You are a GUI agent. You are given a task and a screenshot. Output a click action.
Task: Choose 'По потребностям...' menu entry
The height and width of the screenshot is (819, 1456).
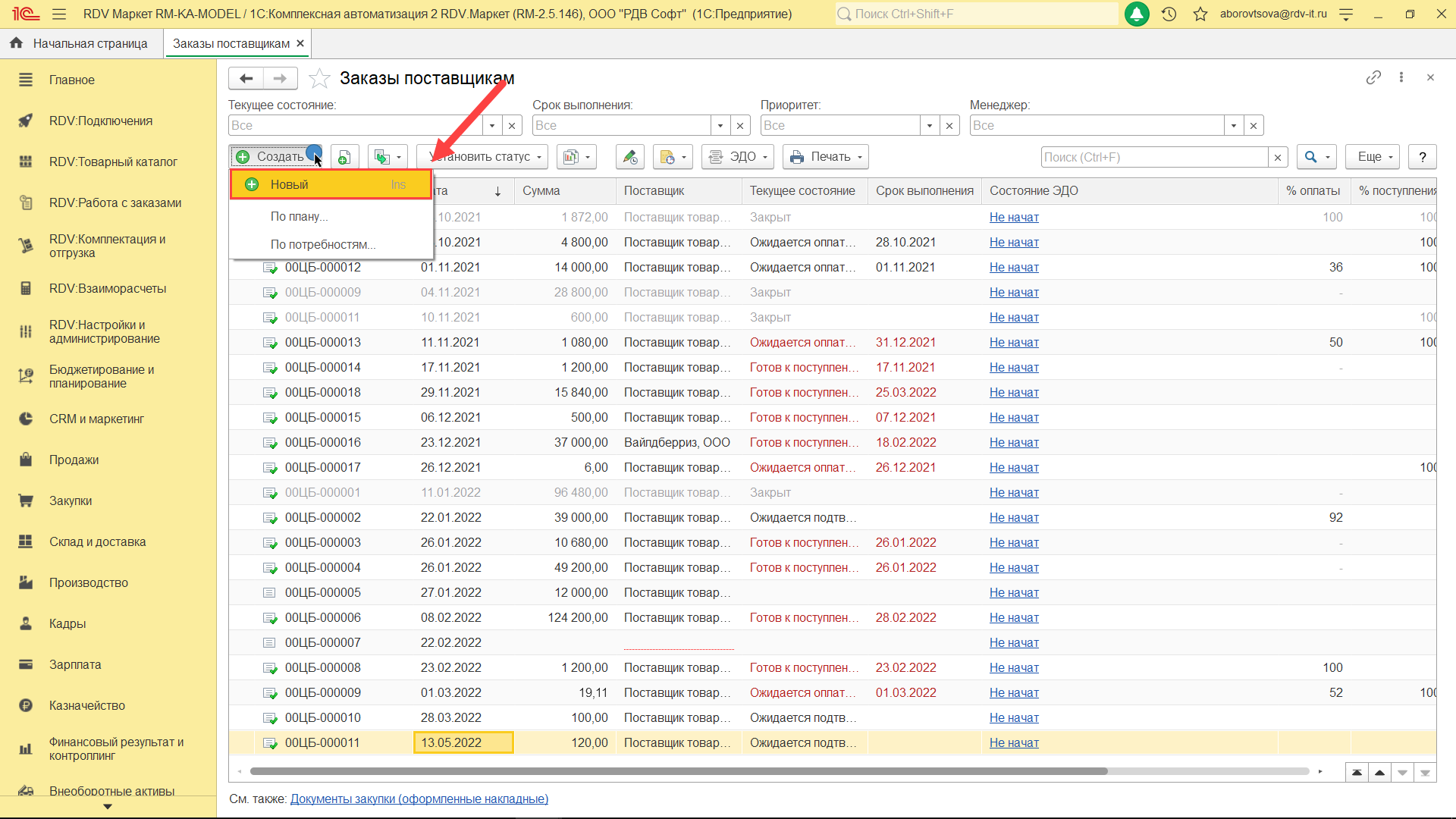pos(323,244)
